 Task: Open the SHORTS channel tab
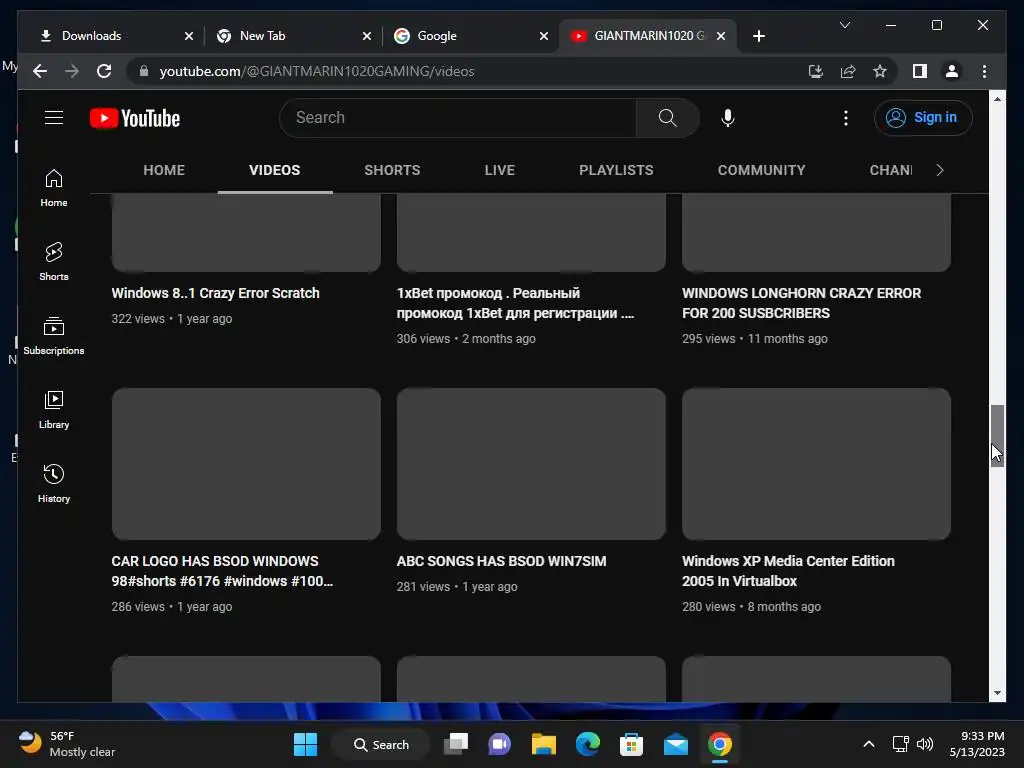pyautogui.click(x=392, y=170)
